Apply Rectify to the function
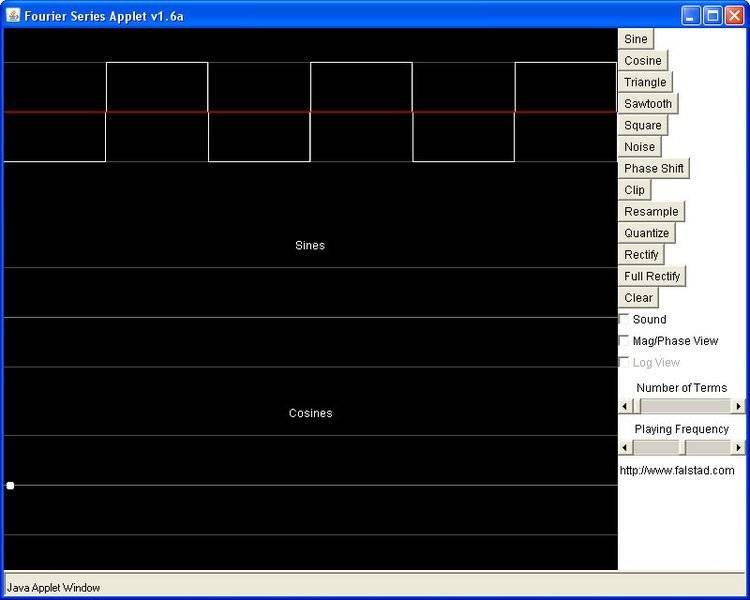The width and height of the screenshot is (750, 600). tap(641, 254)
